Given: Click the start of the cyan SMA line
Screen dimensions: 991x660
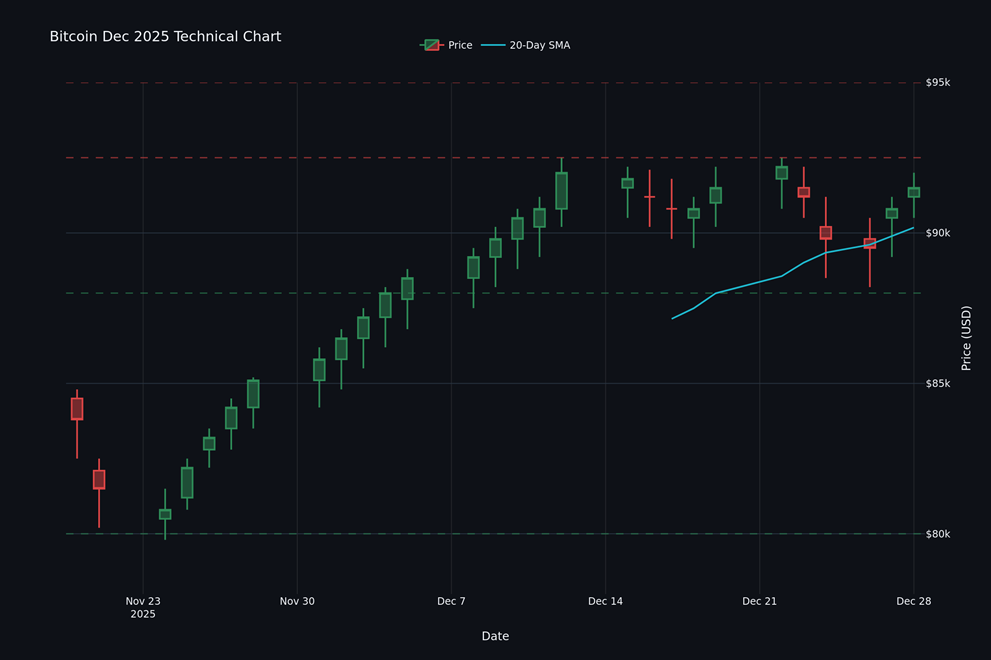Looking at the screenshot, I should coord(672,318).
